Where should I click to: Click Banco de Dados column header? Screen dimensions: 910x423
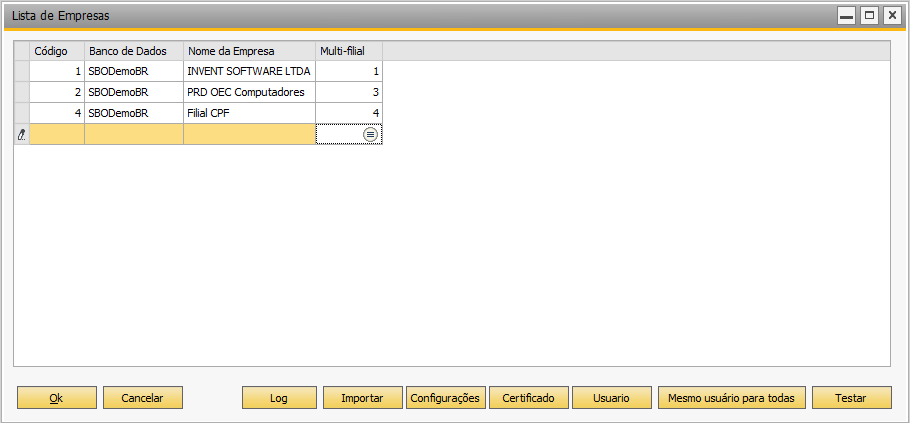point(134,51)
